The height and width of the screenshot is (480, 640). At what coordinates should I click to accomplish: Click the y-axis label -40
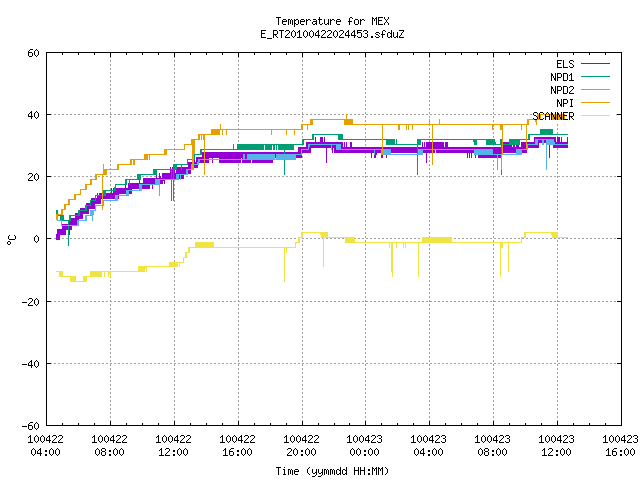(31, 364)
